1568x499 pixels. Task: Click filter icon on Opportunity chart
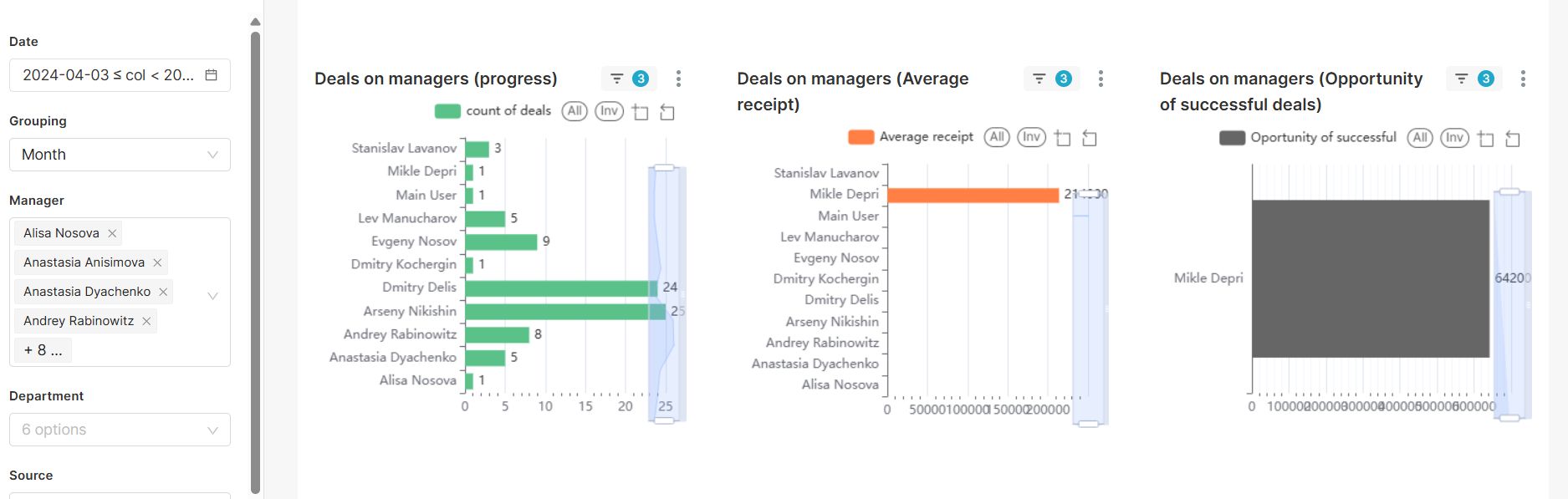click(1462, 79)
